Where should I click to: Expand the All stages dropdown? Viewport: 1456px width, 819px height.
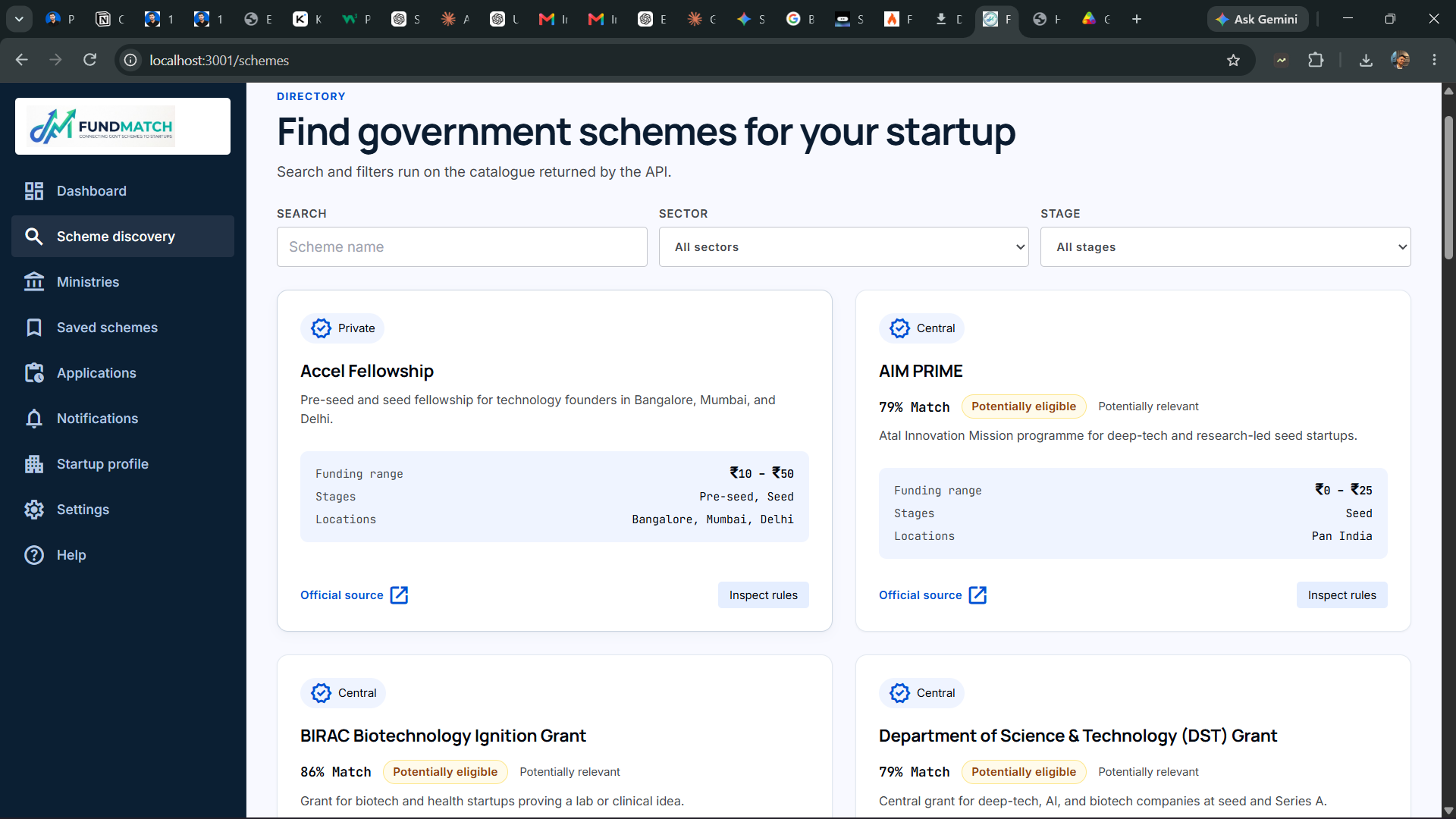pyautogui.click(x=1225, y=247)
